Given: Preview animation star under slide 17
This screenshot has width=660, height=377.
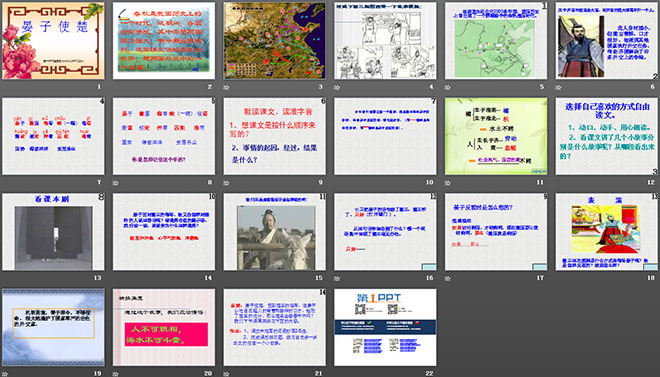Looking at the screenshot, I should point(448,279).
